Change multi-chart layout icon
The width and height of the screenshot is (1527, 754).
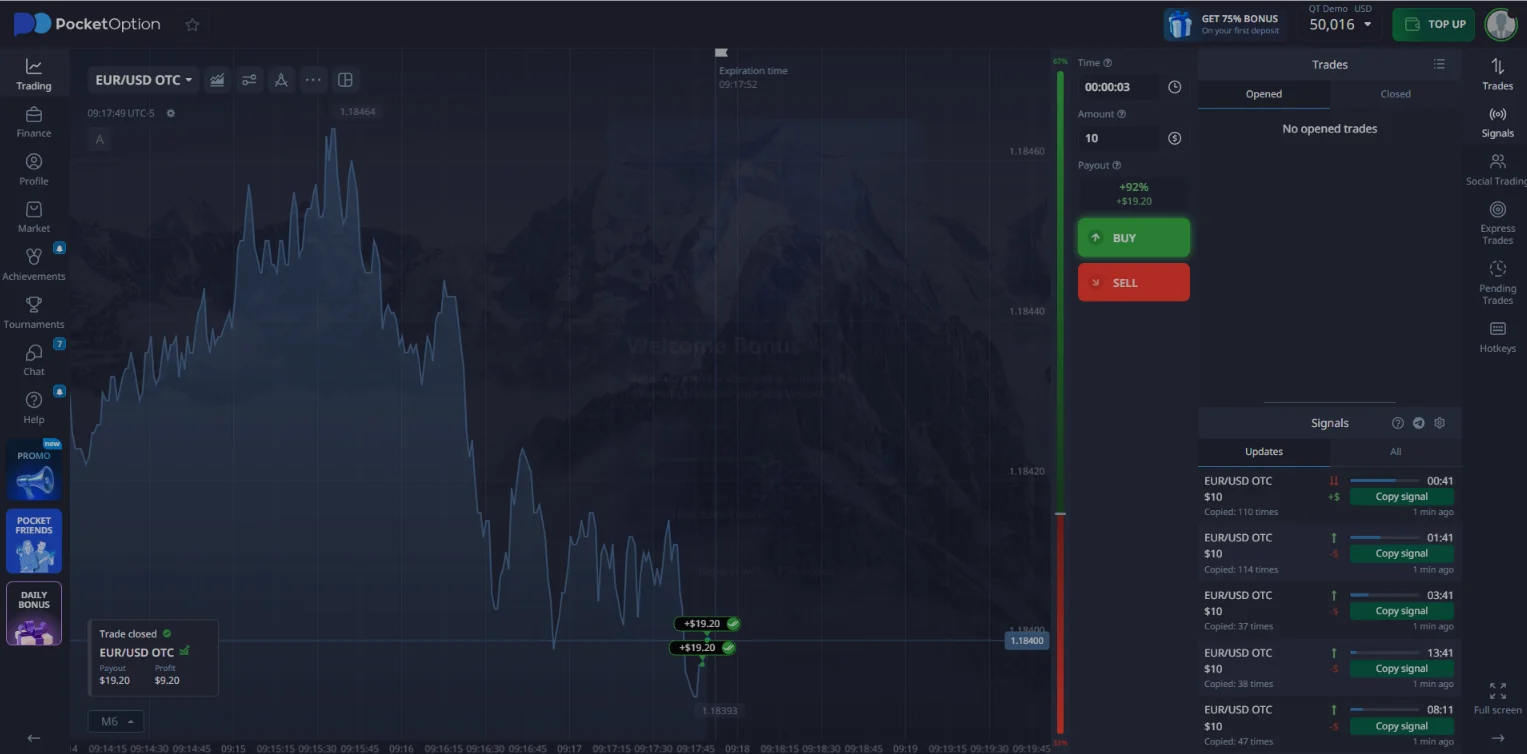[345, 80]
